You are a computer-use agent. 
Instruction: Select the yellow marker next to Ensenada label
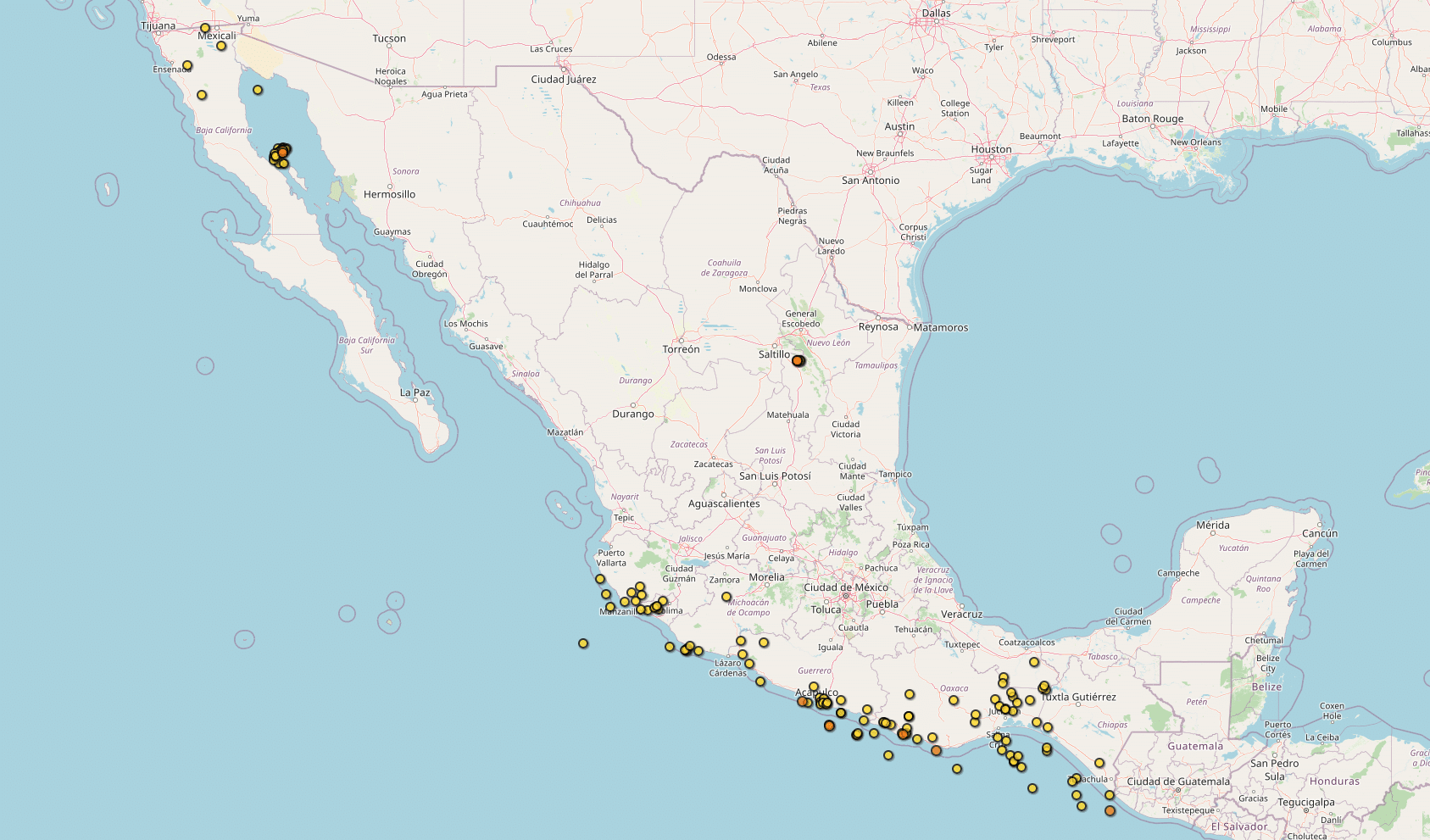187,65
